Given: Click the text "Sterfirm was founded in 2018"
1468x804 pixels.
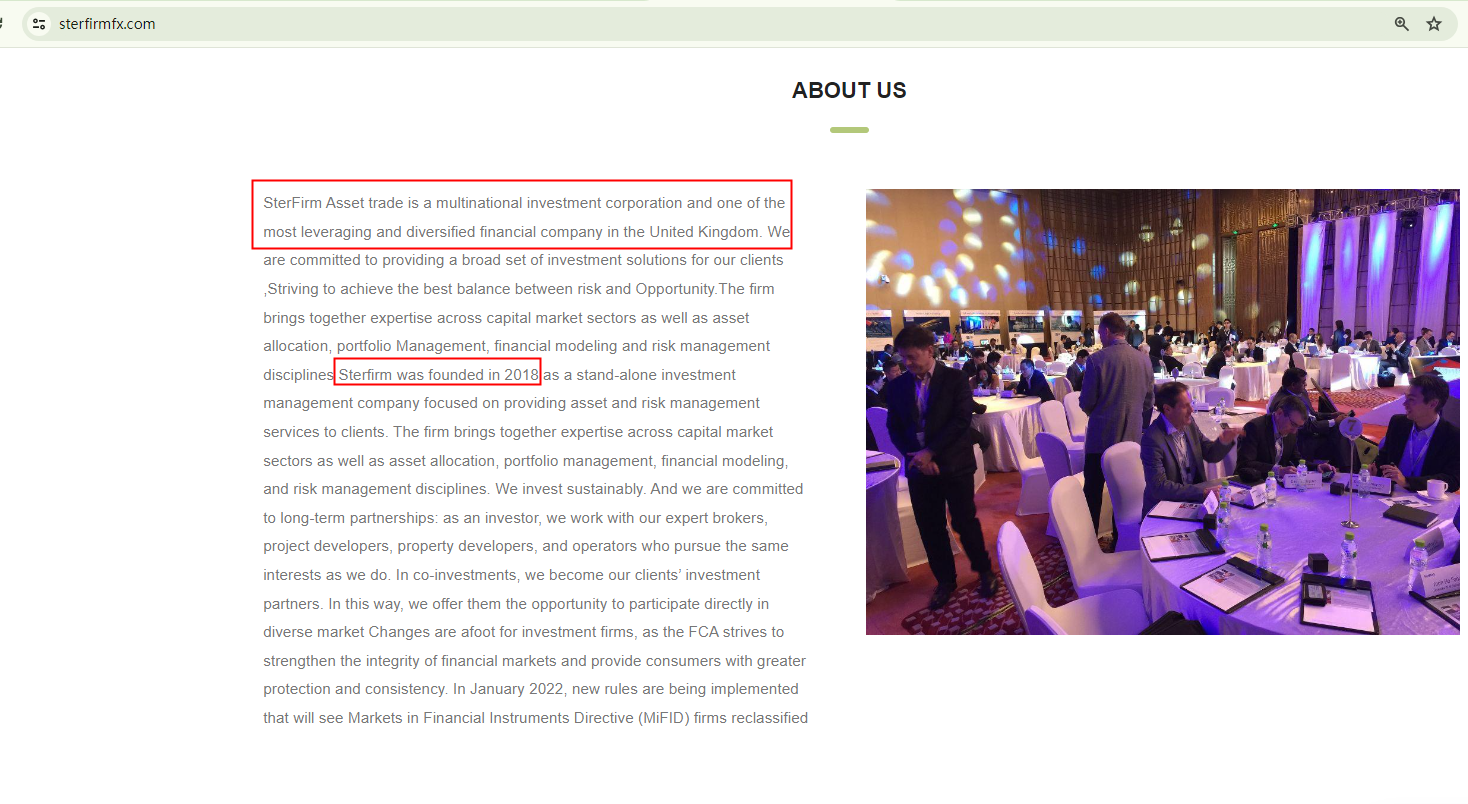Looking at the screenshot, I should [x=439, y=375].
